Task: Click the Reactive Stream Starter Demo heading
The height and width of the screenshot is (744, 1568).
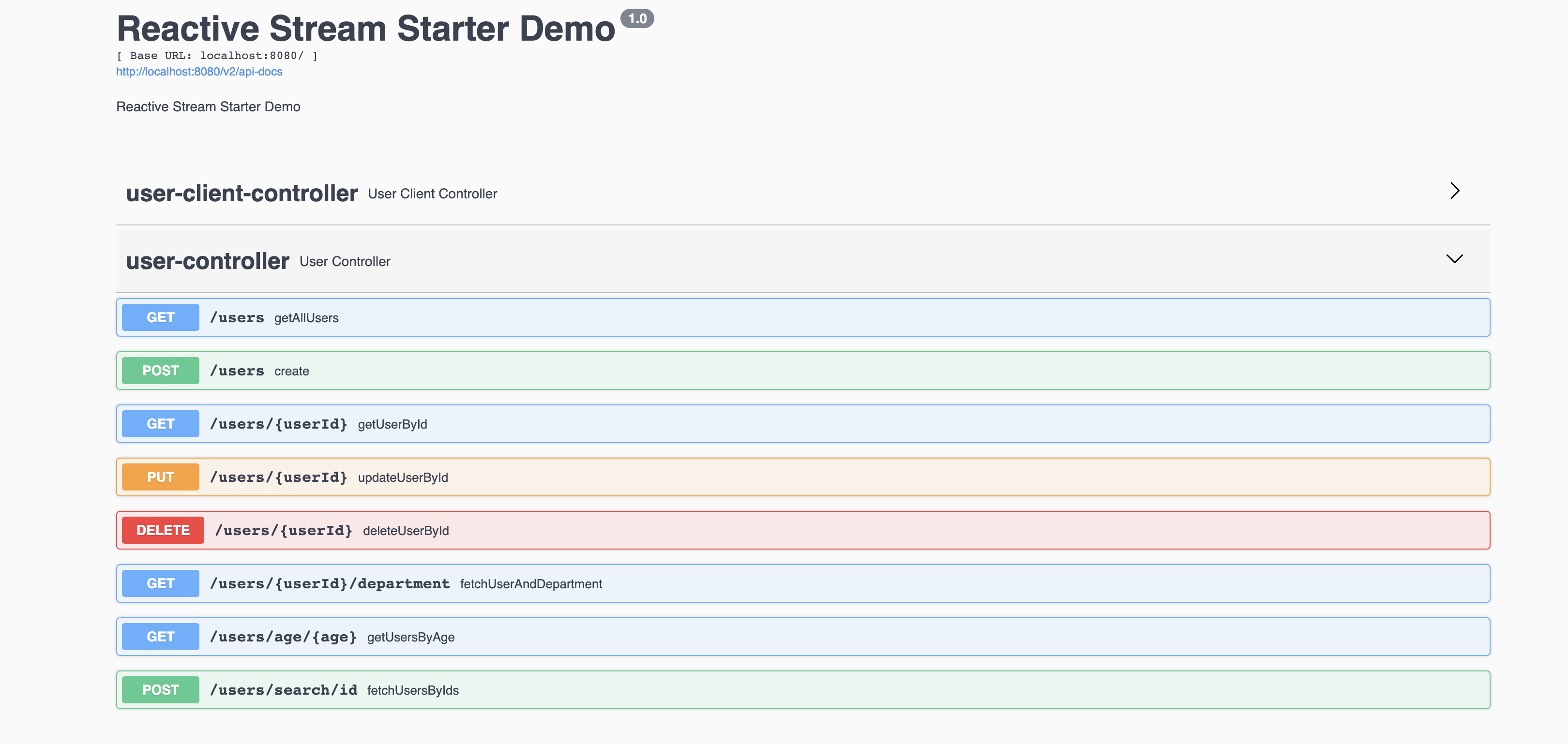Action: (x=365, y=29)
